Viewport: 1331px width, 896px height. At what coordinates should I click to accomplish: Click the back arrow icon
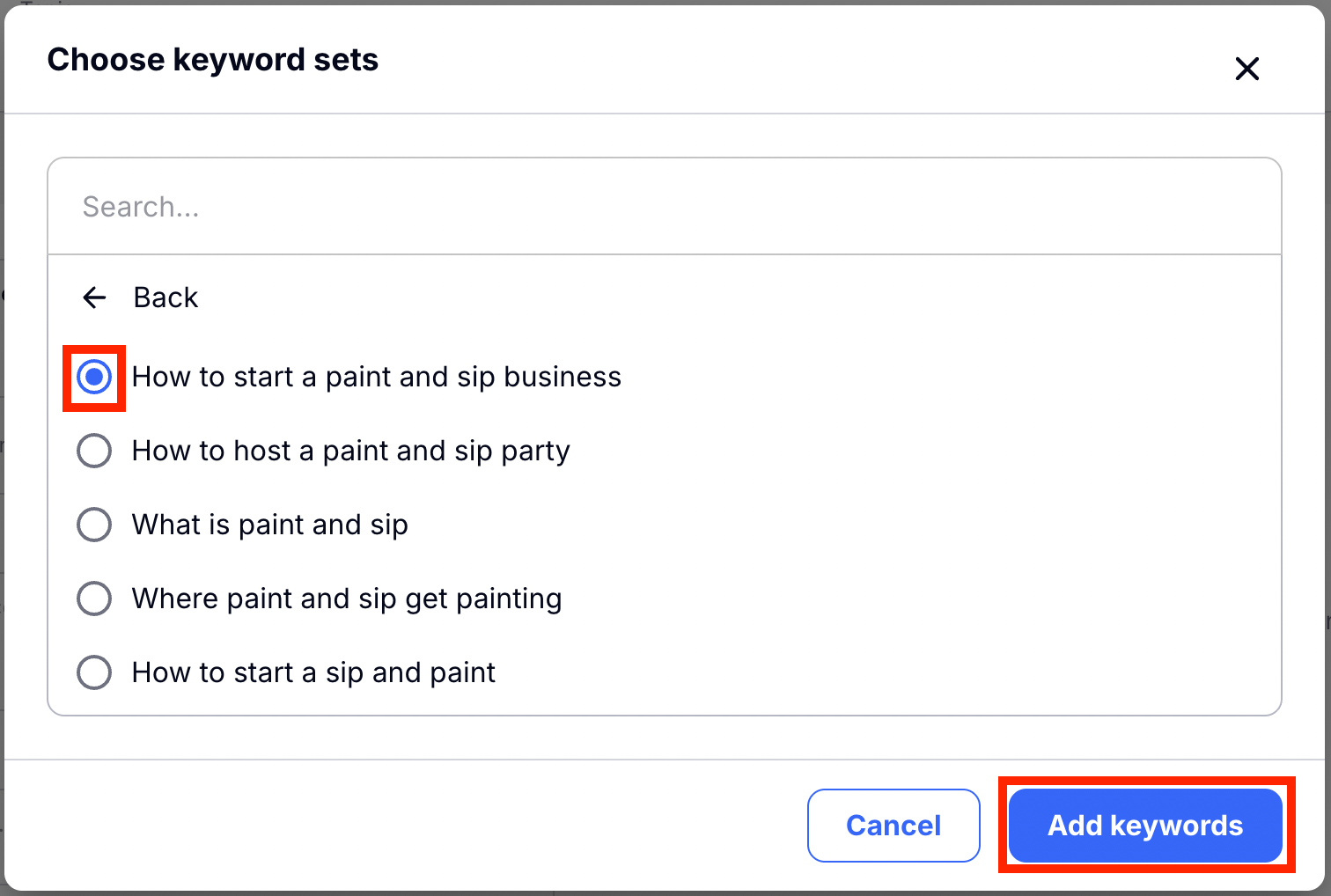pos(94,297)
